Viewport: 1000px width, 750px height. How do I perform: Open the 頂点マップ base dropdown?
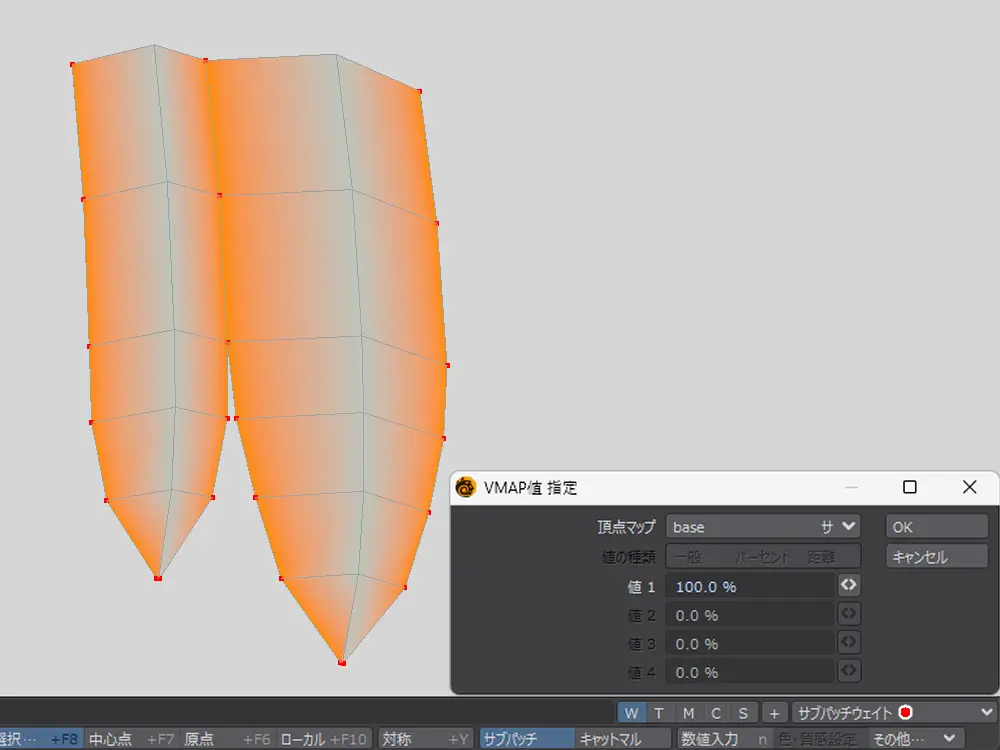pyautogui.click(x=763, y=526)
